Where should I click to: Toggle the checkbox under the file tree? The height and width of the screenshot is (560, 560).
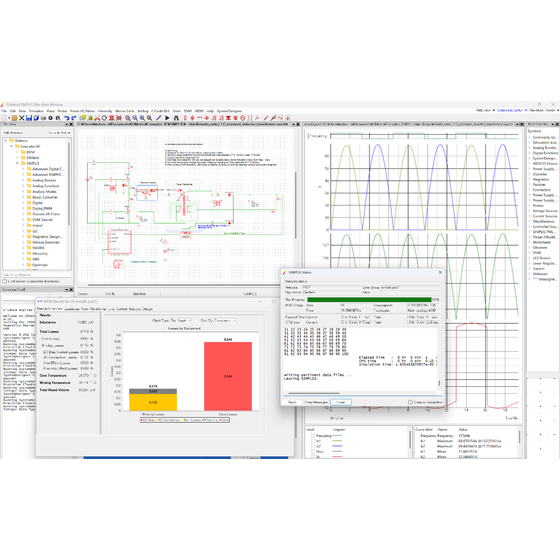click(5, 281)
